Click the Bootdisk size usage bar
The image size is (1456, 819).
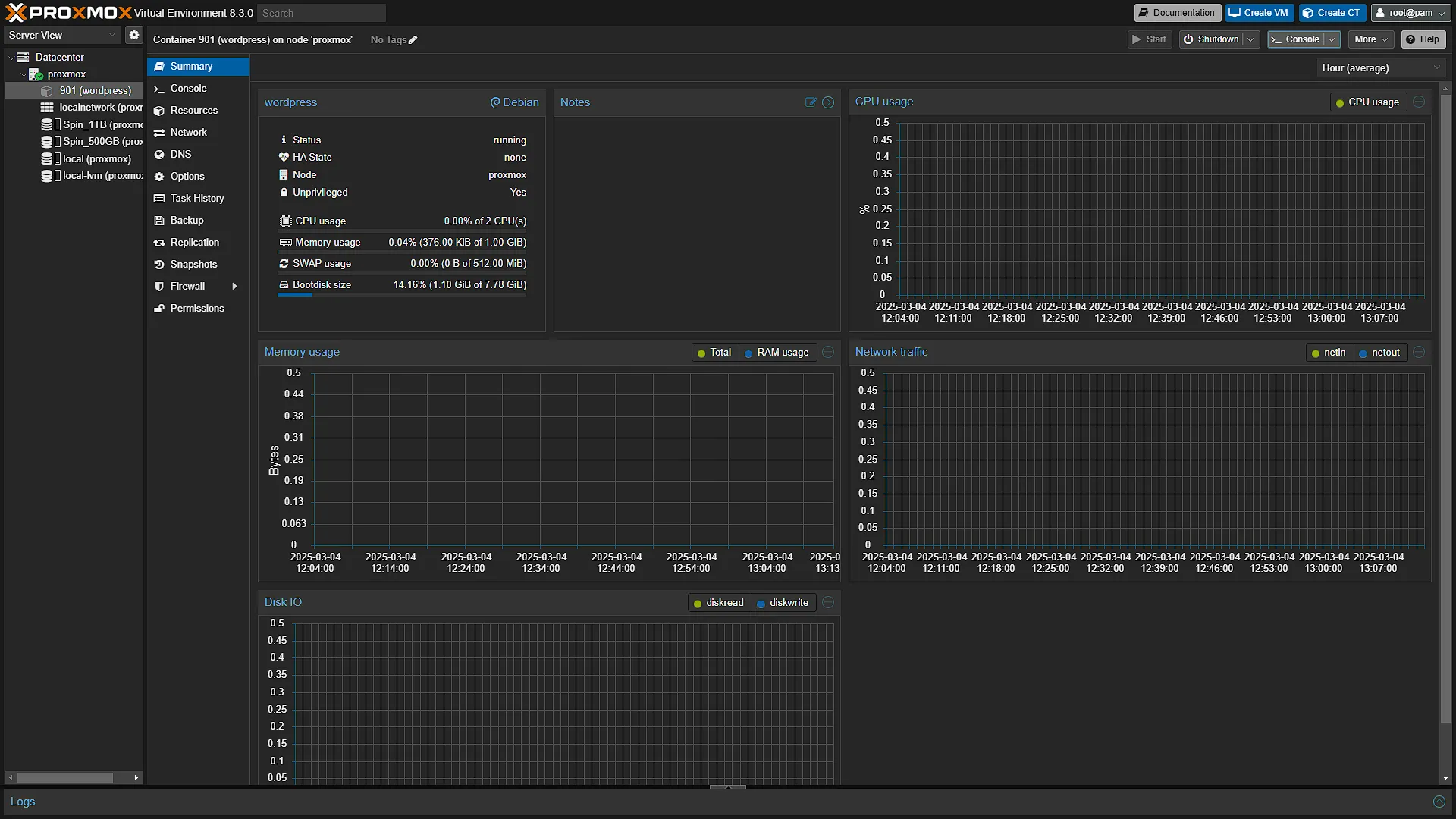pos(403,295)
